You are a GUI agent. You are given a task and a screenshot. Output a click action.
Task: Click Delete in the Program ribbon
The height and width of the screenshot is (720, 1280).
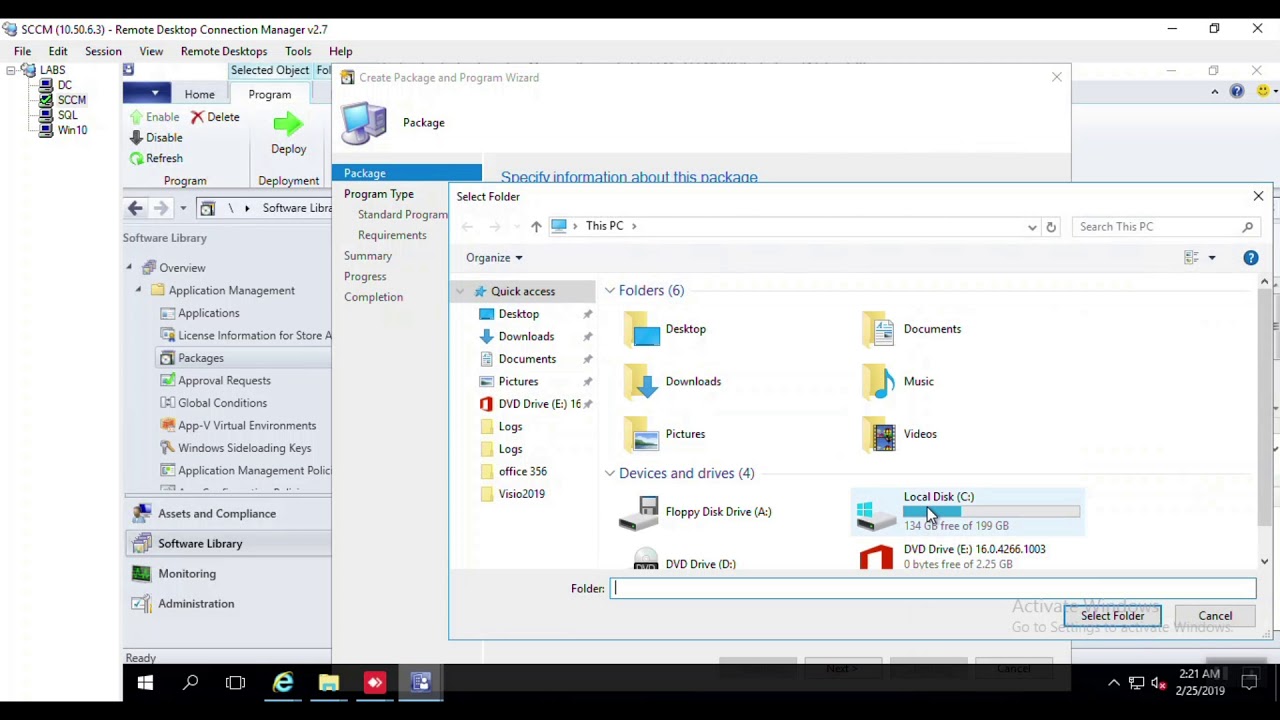pyautogui.click(x=215, y=117)
